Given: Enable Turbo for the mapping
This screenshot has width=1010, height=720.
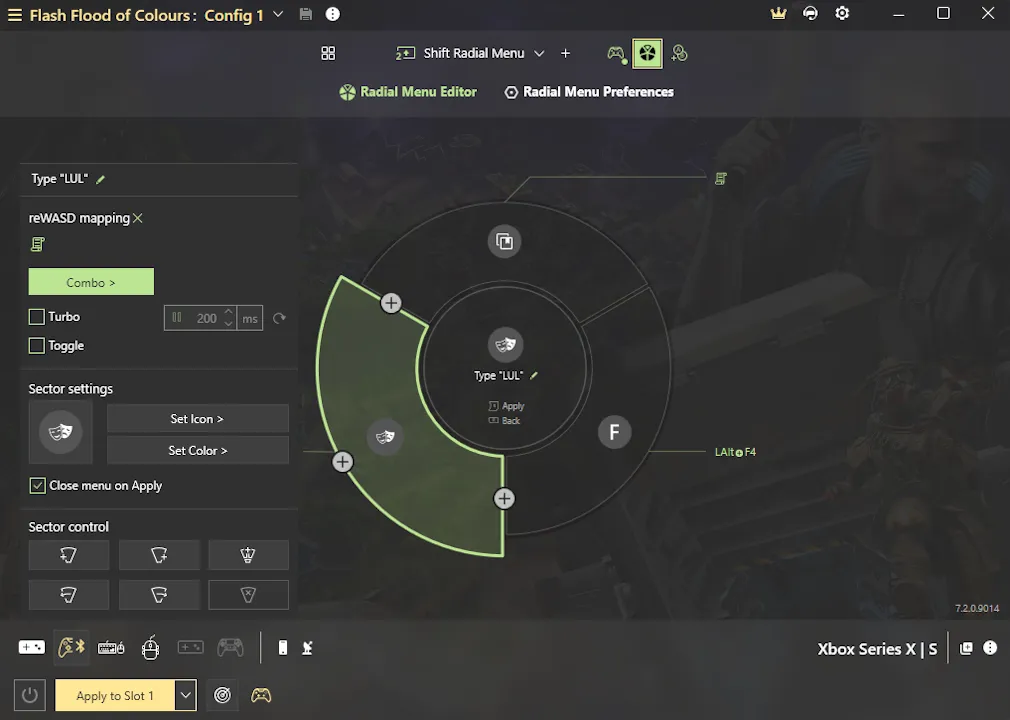Looking at the screenshot, I should 37,316.
